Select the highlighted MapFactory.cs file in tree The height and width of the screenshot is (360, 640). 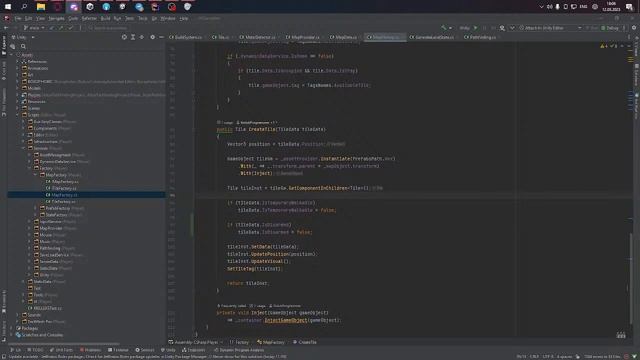coord(87,195)
